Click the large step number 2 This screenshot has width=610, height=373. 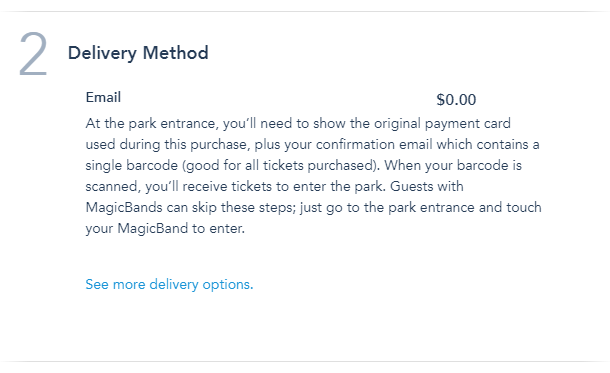pos(33,54)
